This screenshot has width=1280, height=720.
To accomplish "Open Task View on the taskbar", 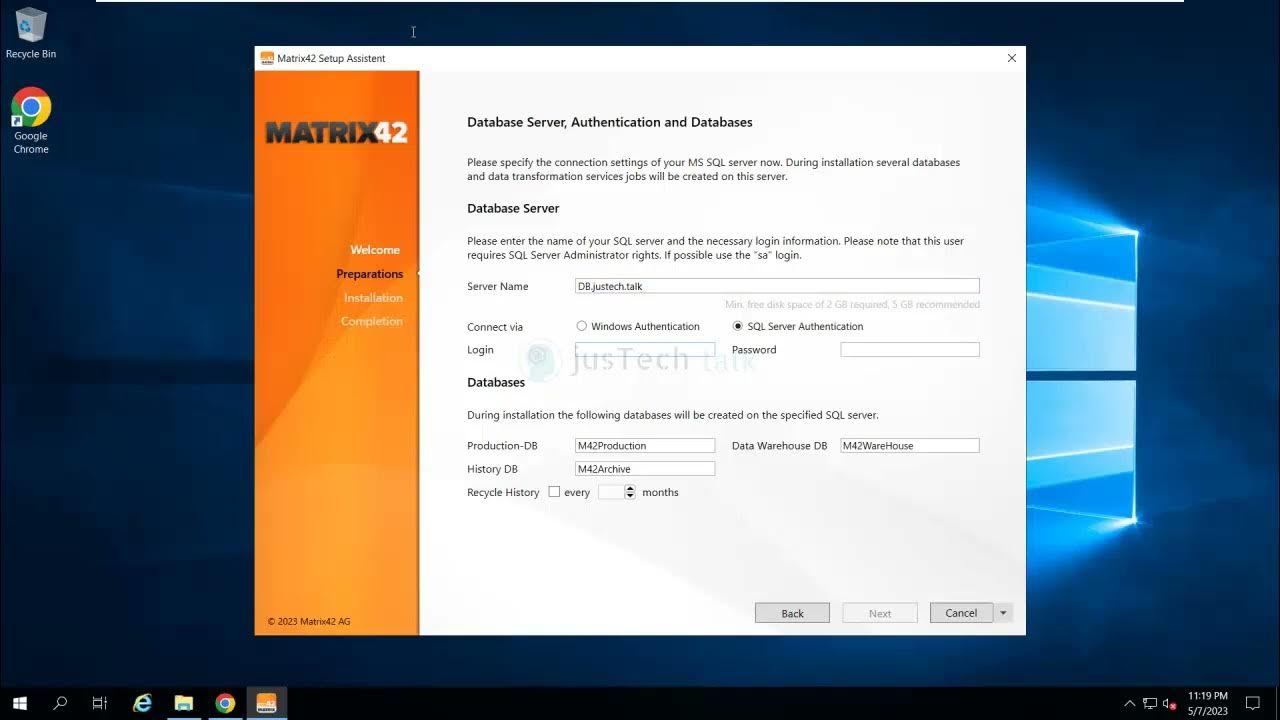I will (x=100, y=703).
